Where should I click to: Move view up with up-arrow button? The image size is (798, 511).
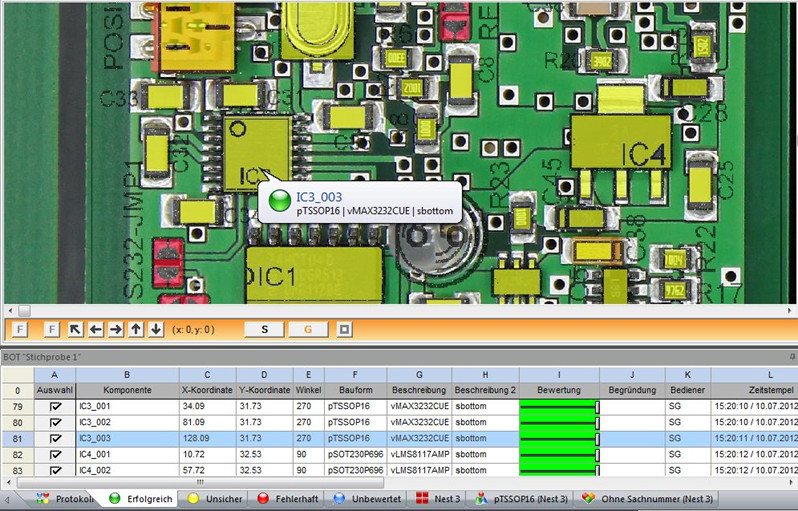136,329
